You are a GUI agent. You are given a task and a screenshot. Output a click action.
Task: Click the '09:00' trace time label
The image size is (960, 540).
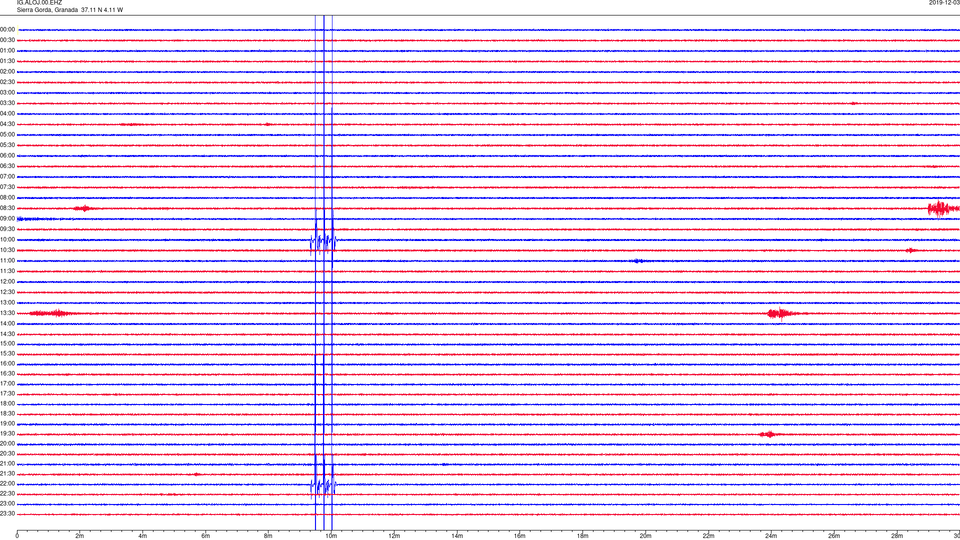point(7,219)
